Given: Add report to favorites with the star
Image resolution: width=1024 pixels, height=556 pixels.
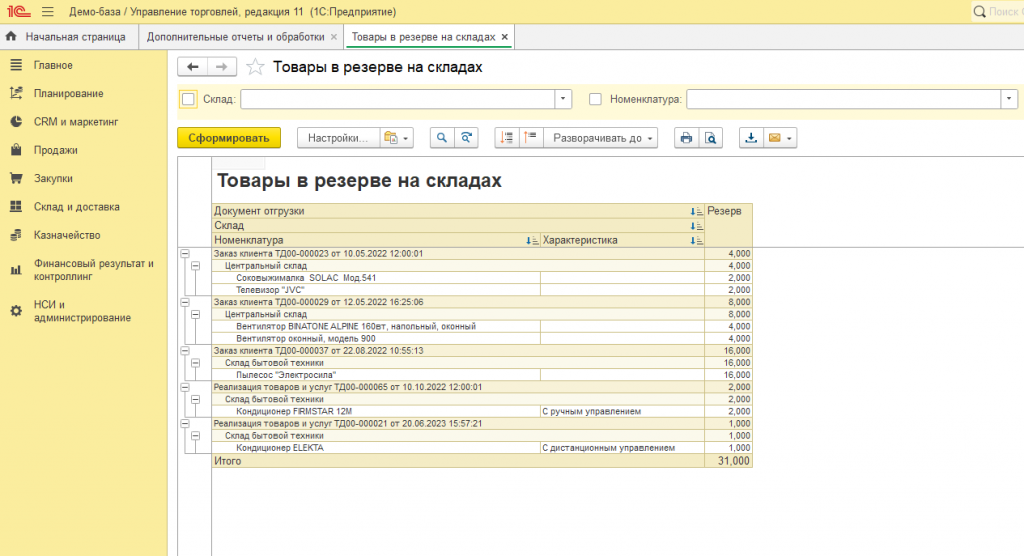Looking at the screenshot, I should (x=255, y=67).
